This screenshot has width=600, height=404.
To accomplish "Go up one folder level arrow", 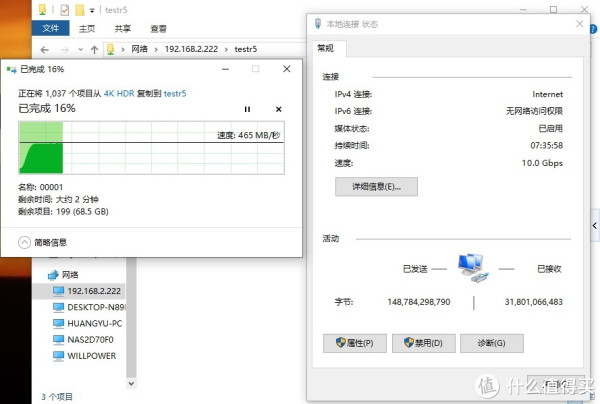I will click(94, 49).
